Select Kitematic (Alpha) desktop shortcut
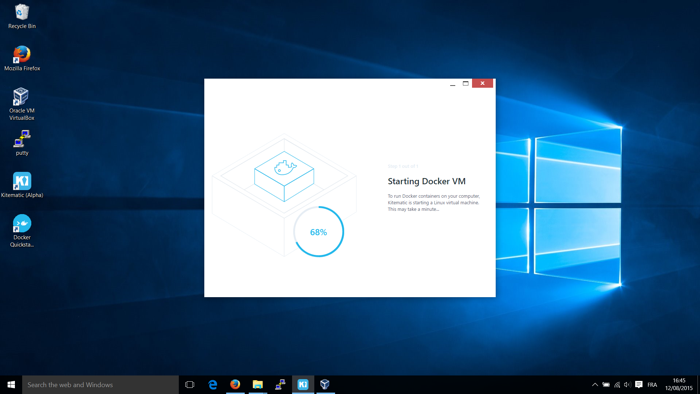The image size is (700, 394). [22, 185]
